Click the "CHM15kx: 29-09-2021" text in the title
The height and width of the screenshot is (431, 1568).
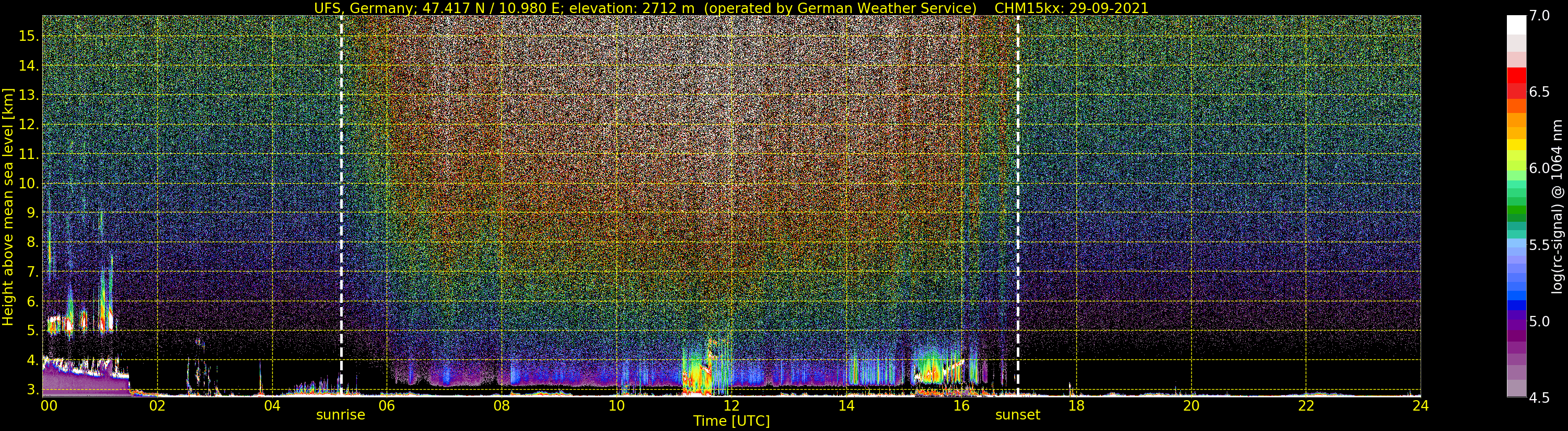click(x=1071, y=8)
